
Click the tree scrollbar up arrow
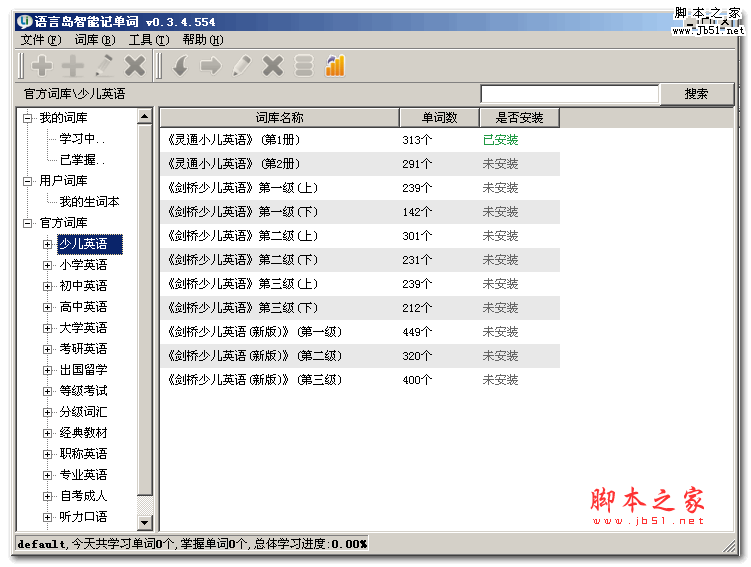coord(145,116)
